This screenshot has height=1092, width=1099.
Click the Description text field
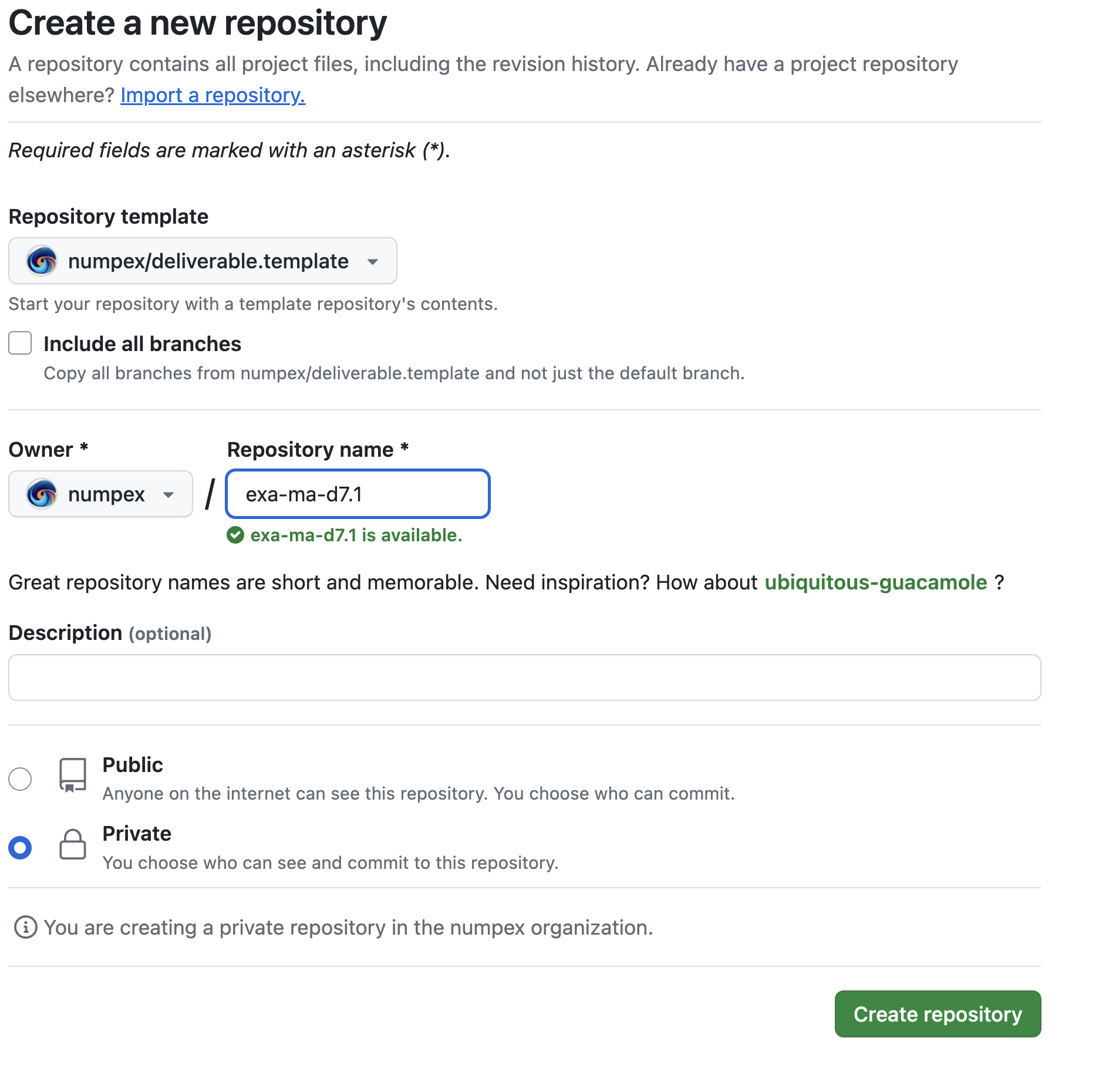pos(525,678)
